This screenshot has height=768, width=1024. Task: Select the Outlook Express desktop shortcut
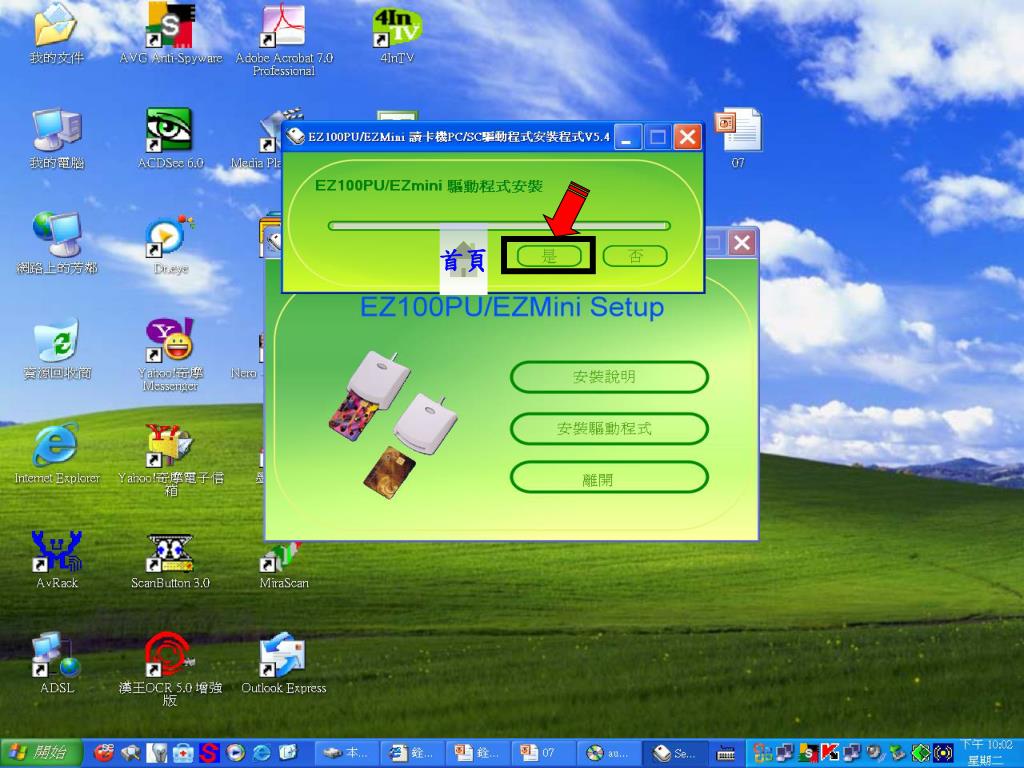[x=284, y=662]
